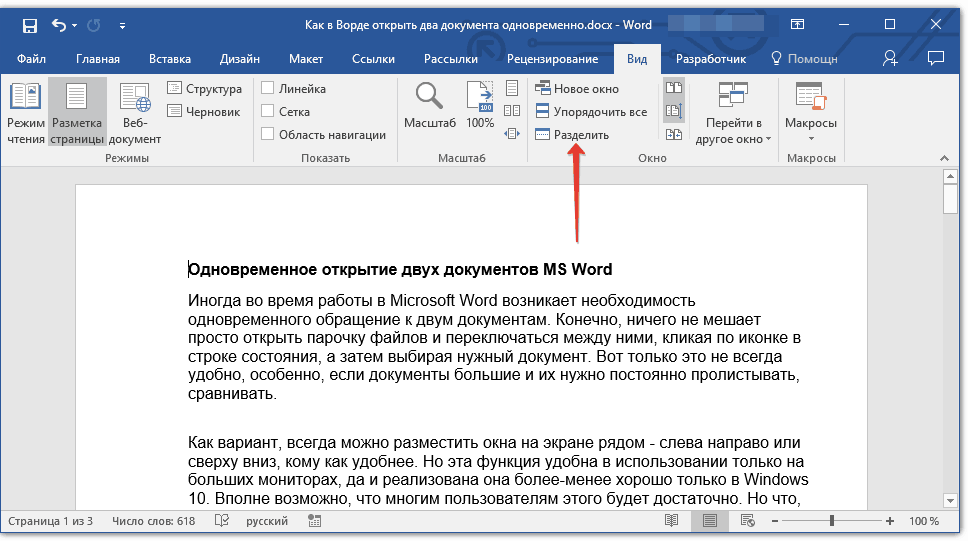The width and height of the screenshot is (968, 541).
Task: Check the Navigation Pane (Область навигации) box
Action: pyautogui.click(x=268, y=135)
